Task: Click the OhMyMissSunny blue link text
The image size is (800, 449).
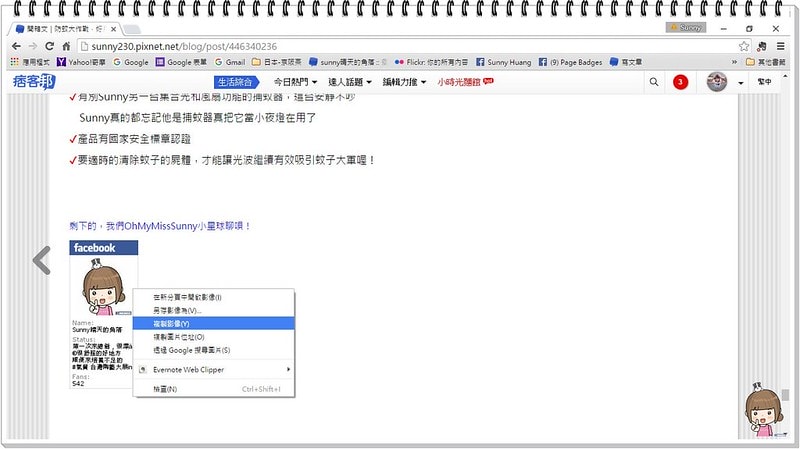Action: click(x=161, y=226)
